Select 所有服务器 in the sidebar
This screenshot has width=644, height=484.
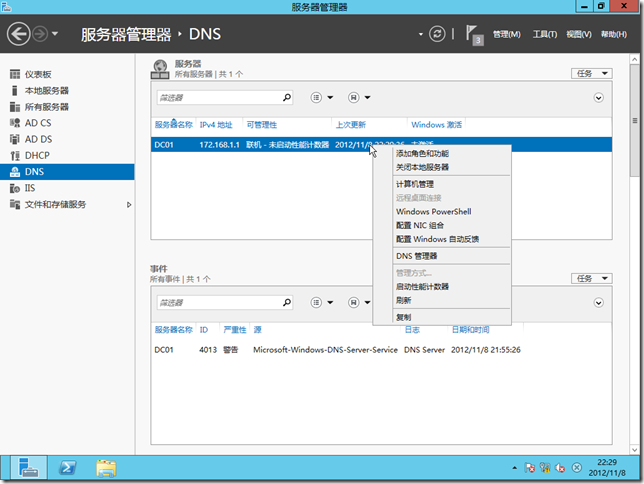pos(67,107)
